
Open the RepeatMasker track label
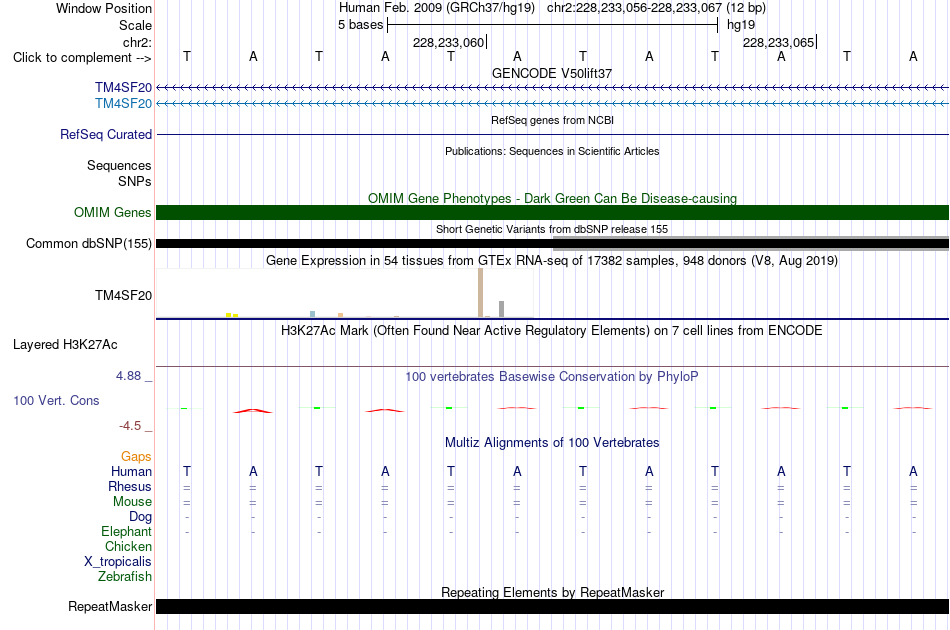click(110, 606)
